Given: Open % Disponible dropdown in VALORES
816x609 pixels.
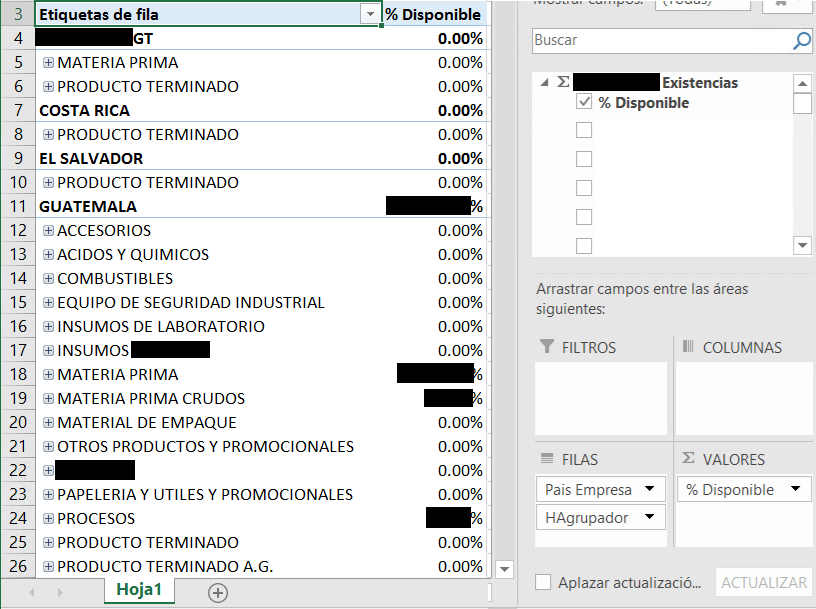Looking at the screenshot, I should click(795, 489).
